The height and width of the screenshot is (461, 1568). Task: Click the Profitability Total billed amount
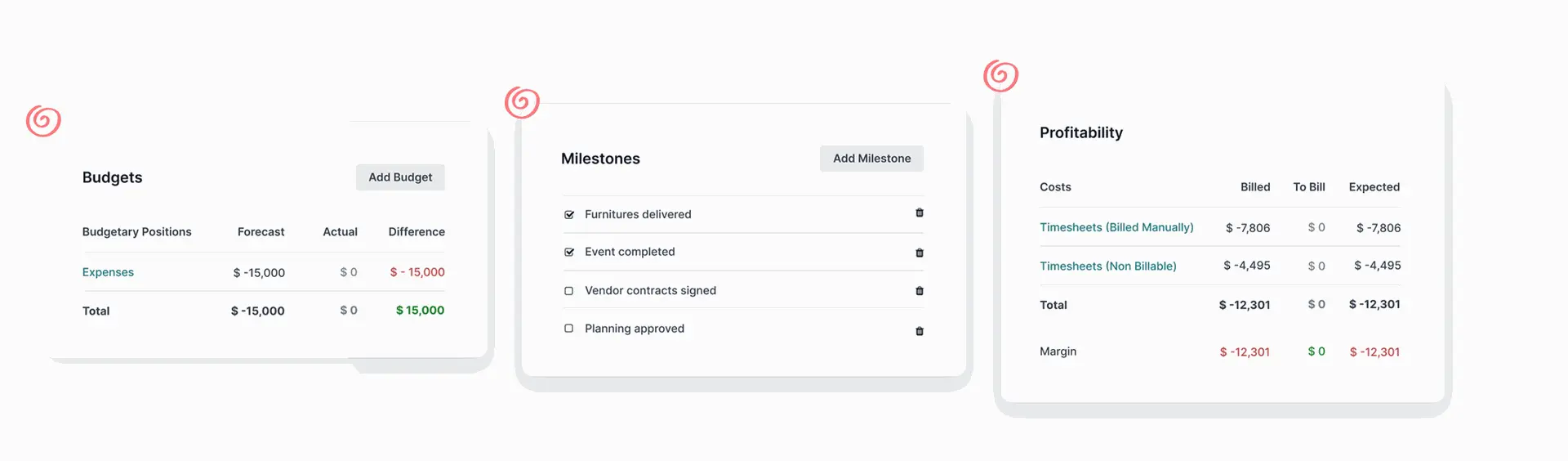(1244, 305)
